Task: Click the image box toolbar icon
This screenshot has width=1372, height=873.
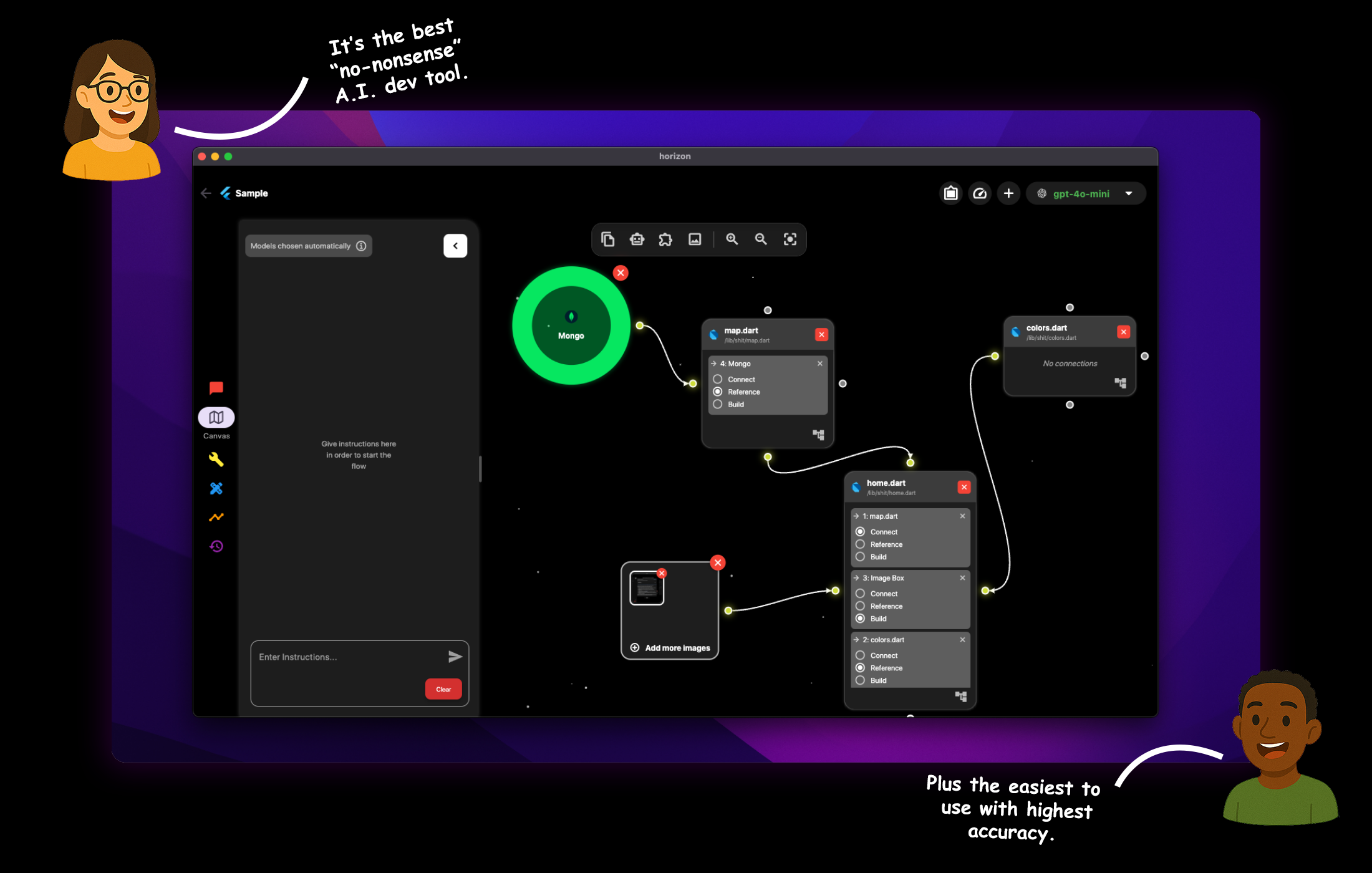Action: click(x=695, y=239)
